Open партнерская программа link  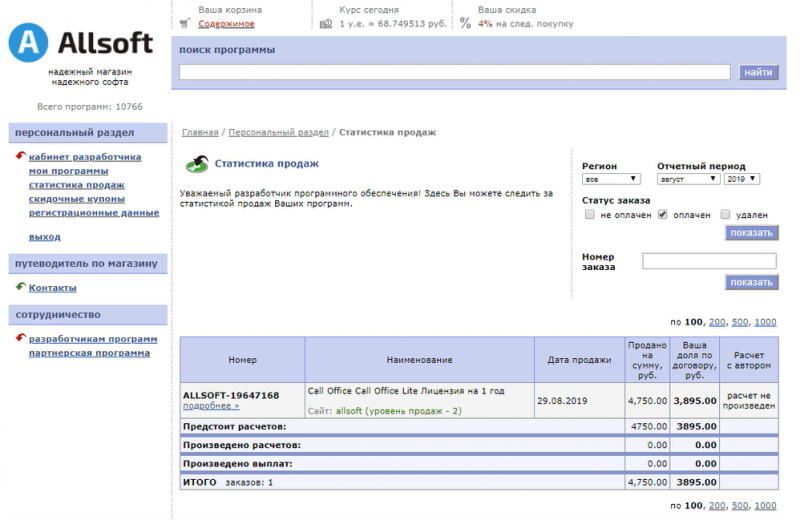(89, 353)
